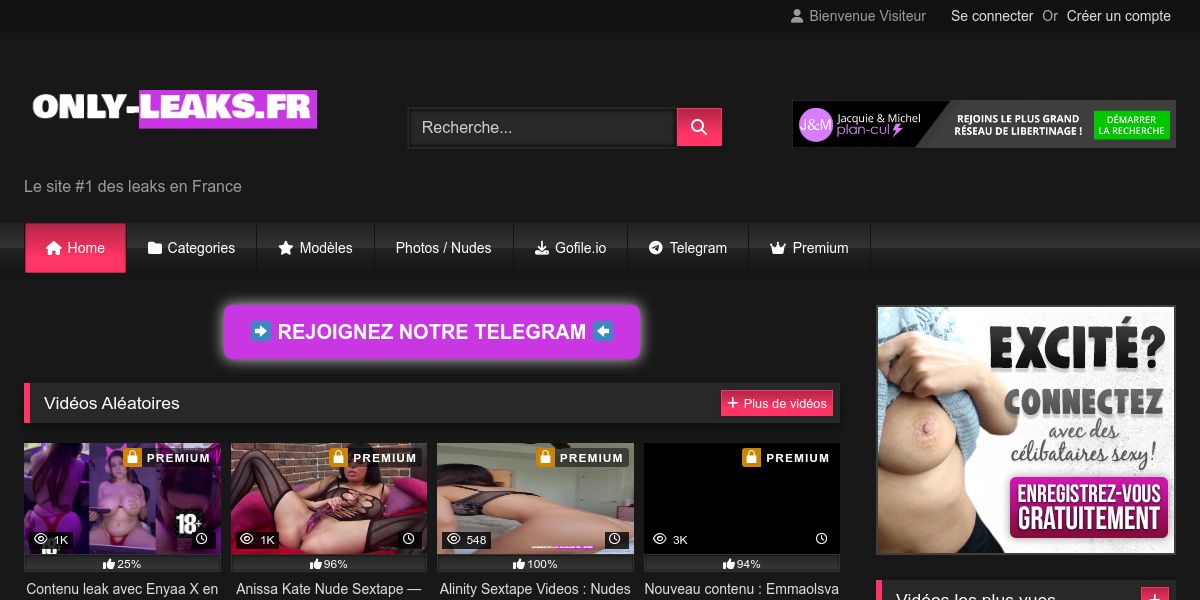Image resolution: width=1200 pixels, height=600 pixels.
Task: Click the clock icon on the 548-views thumbnail
Action: coord(615,539)
